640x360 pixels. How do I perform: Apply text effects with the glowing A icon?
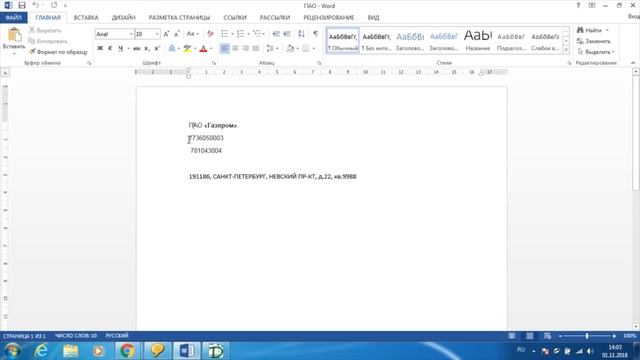172,49
